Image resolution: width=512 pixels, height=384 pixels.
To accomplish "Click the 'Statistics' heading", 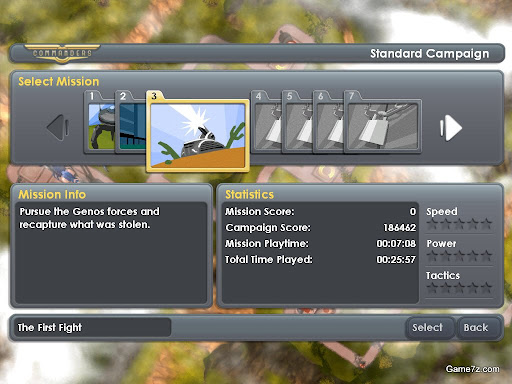I will 249,194.
